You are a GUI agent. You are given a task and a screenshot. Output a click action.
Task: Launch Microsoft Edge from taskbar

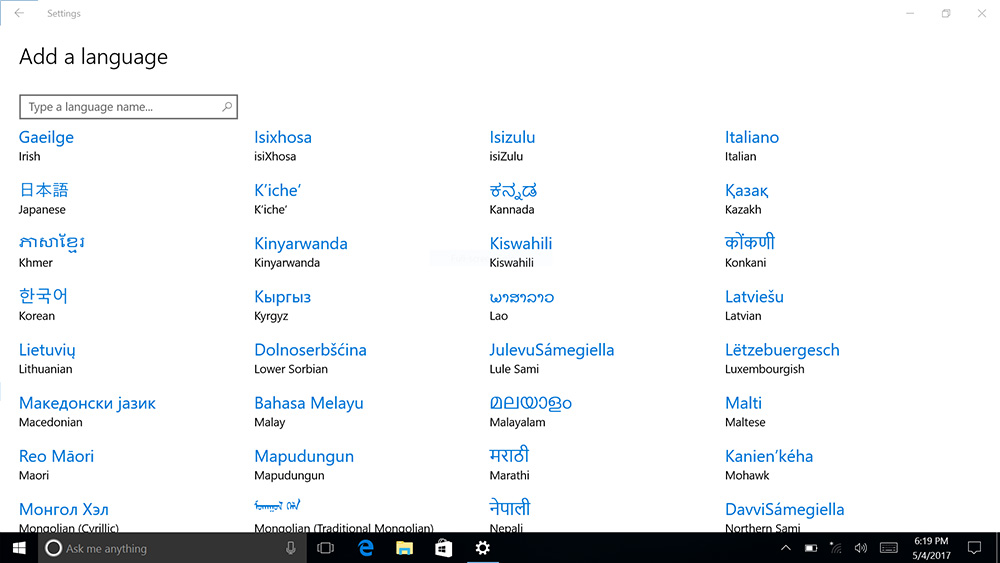(x=366, y=548)
